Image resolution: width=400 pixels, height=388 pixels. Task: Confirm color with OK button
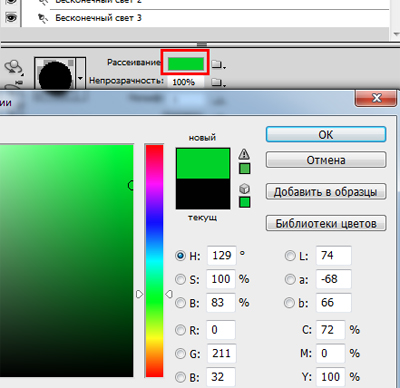(x=326, y=135)
